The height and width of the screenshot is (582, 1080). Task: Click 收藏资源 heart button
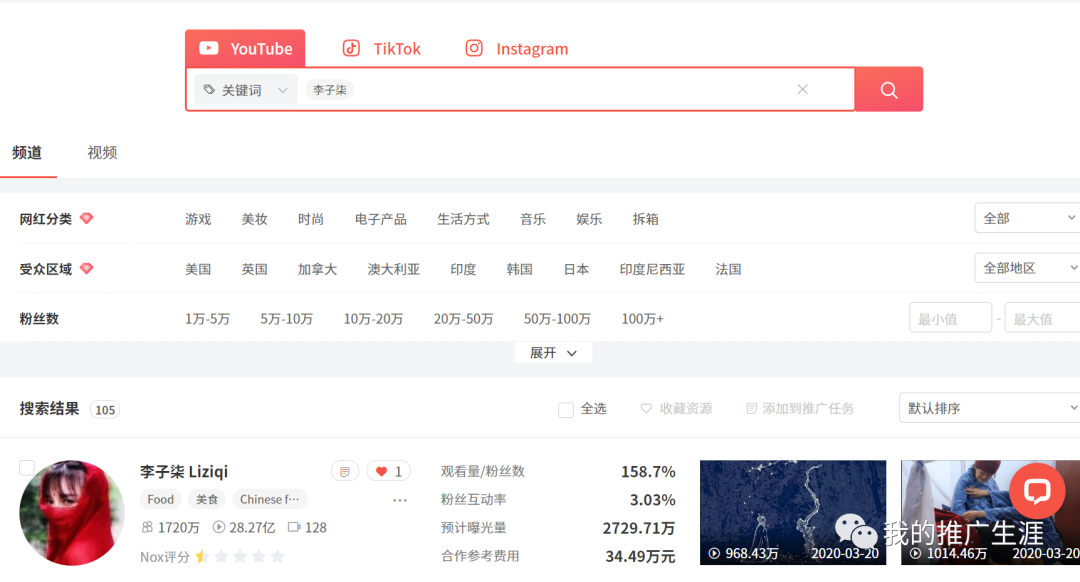pos(676,408)
